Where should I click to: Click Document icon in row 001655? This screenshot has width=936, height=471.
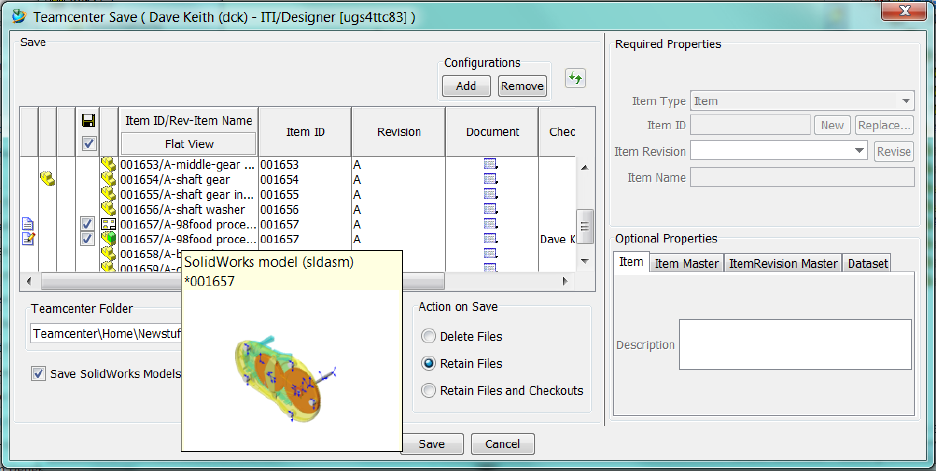click(x=491, y=194)
